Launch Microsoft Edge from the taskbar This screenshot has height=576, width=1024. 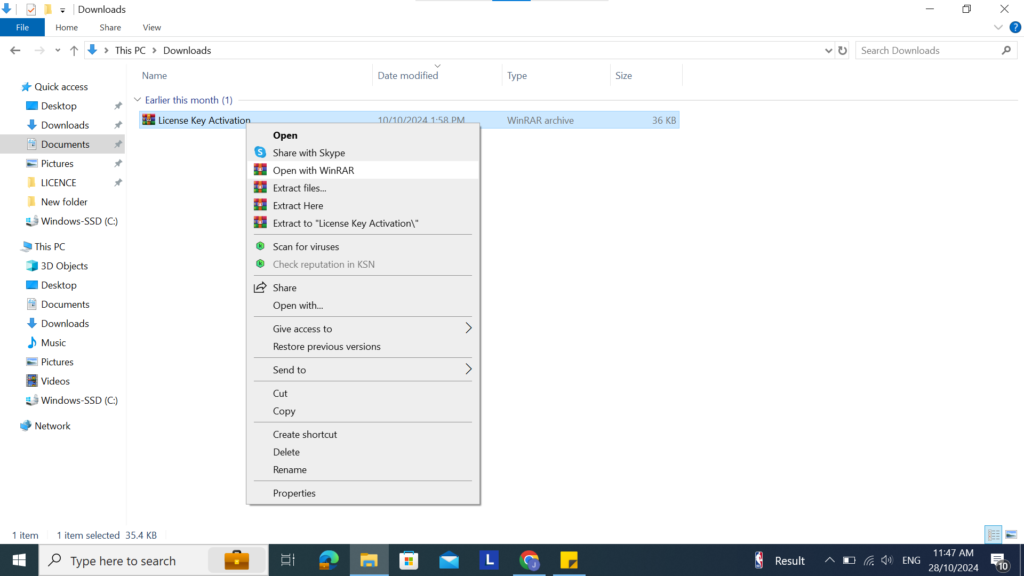[x=328, y=560]
